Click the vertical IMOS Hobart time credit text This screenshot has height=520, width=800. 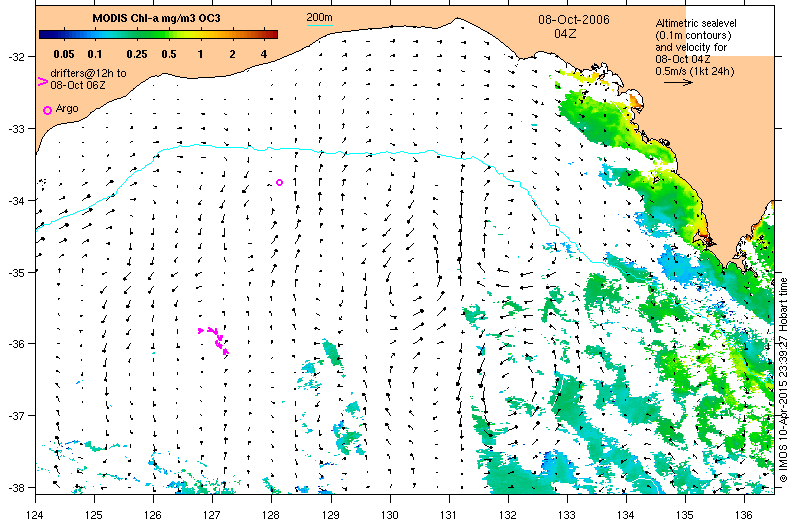pos(784,380)
